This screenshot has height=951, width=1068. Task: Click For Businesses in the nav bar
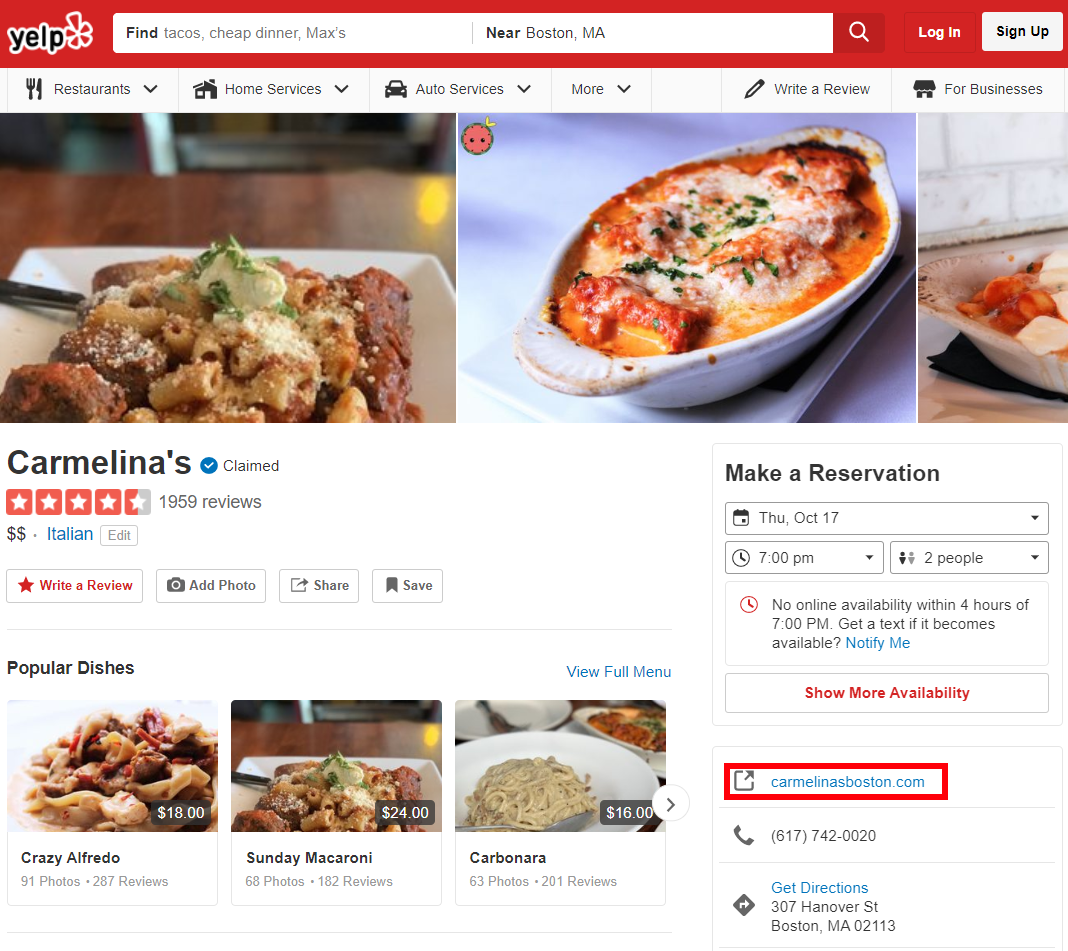point(977,89)
